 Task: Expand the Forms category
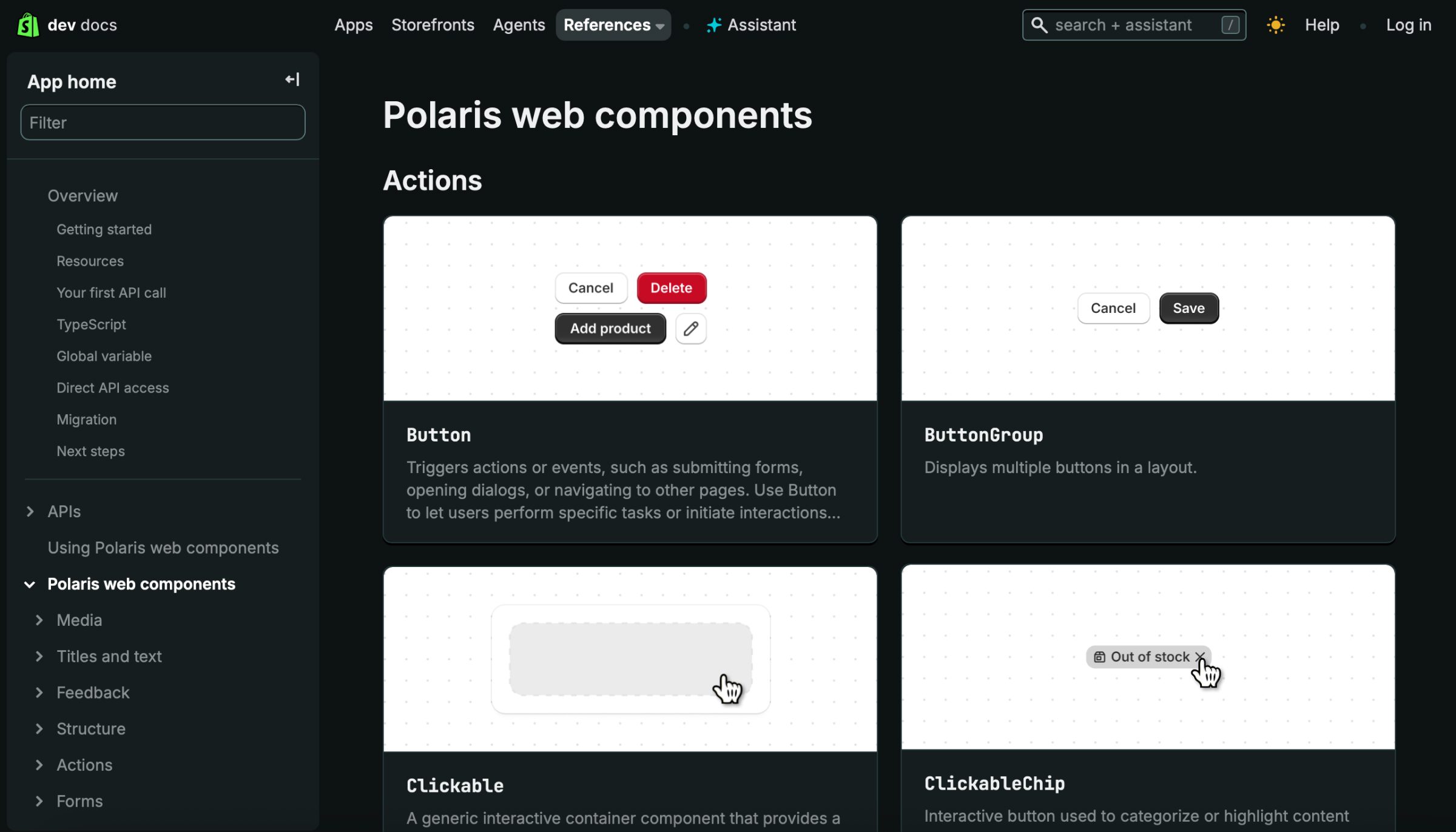39,802
